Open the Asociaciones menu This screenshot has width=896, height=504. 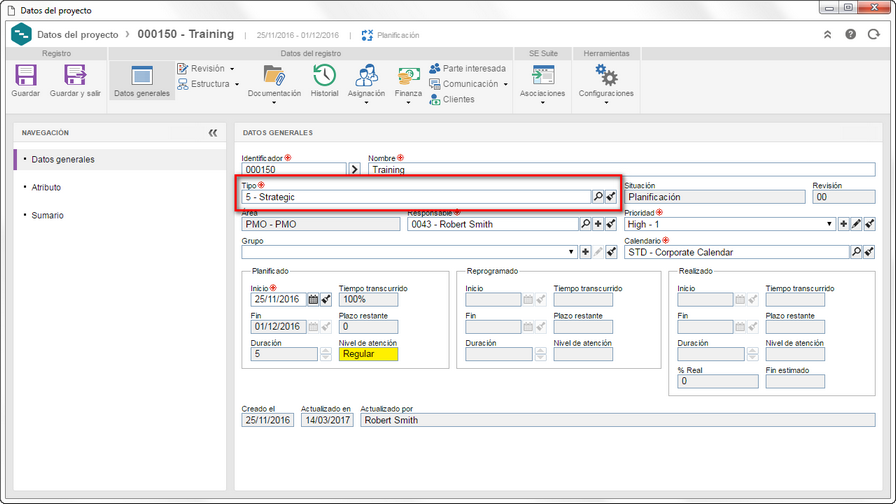pos(542,83)
